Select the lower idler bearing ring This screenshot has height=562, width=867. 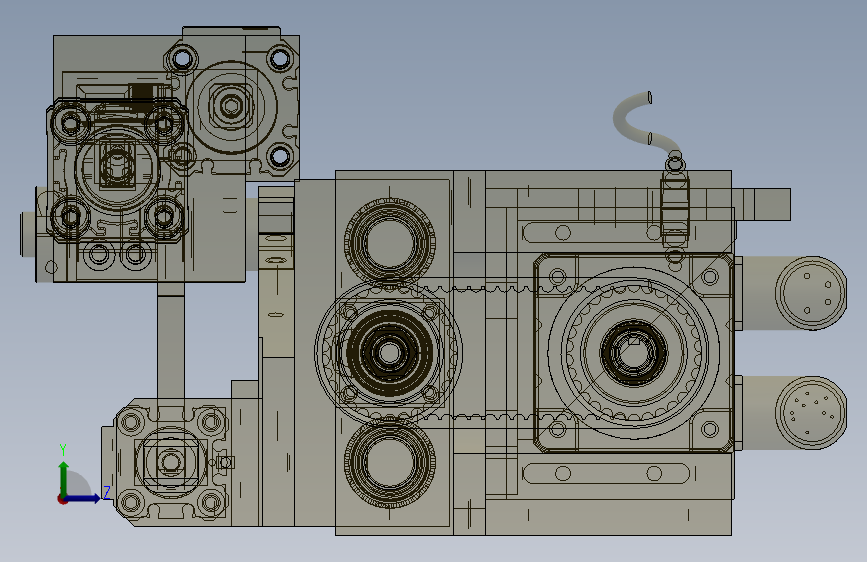(389, 462)
